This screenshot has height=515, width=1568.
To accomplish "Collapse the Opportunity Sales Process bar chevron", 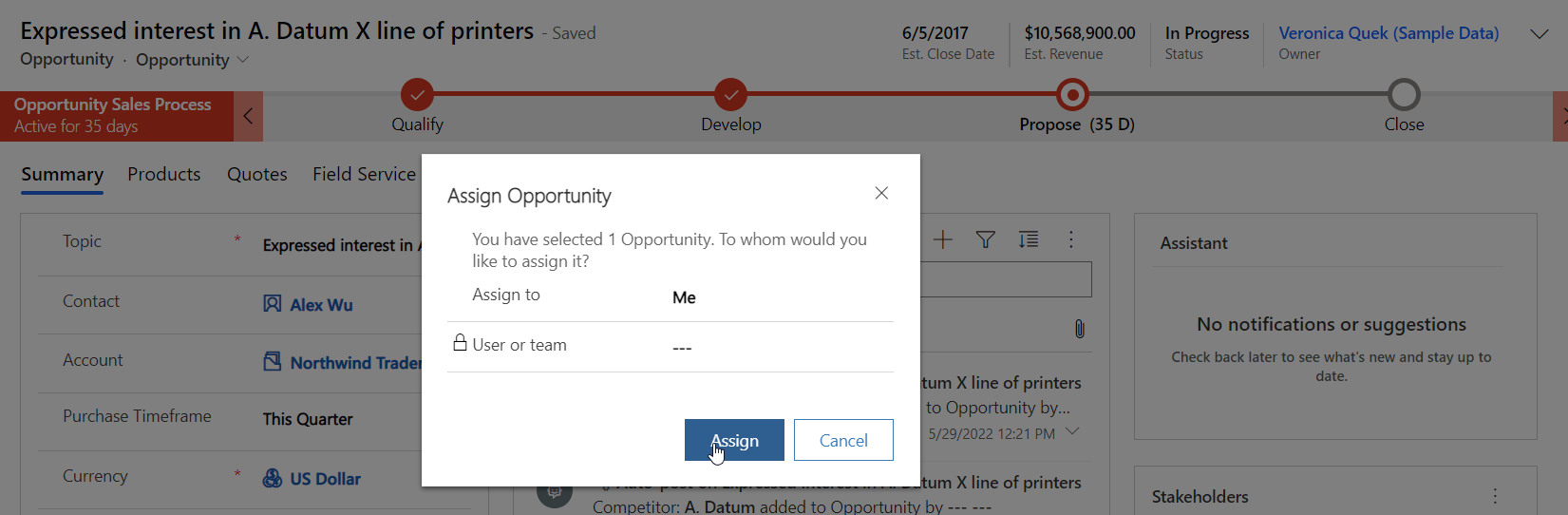I will pos(248,116).
